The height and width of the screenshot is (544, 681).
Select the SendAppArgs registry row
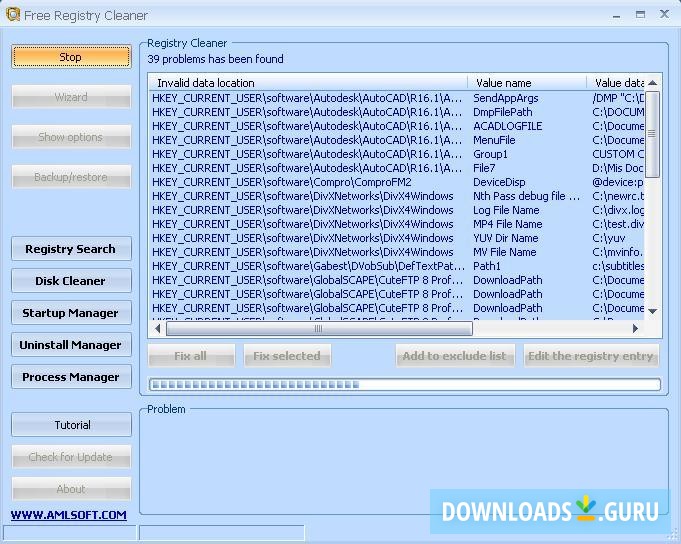pos(397,98)
